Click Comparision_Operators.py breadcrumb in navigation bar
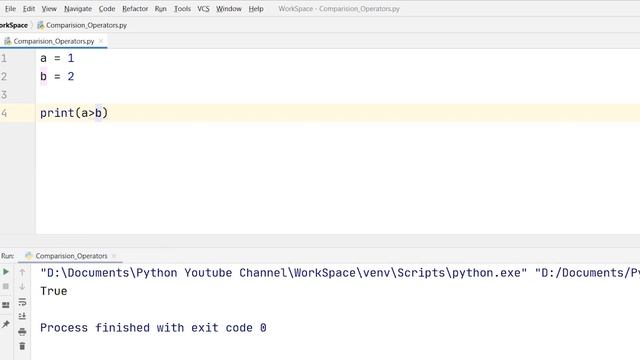Image resolution: width=640 pixels, height=360 pixels. coord(82,25)
